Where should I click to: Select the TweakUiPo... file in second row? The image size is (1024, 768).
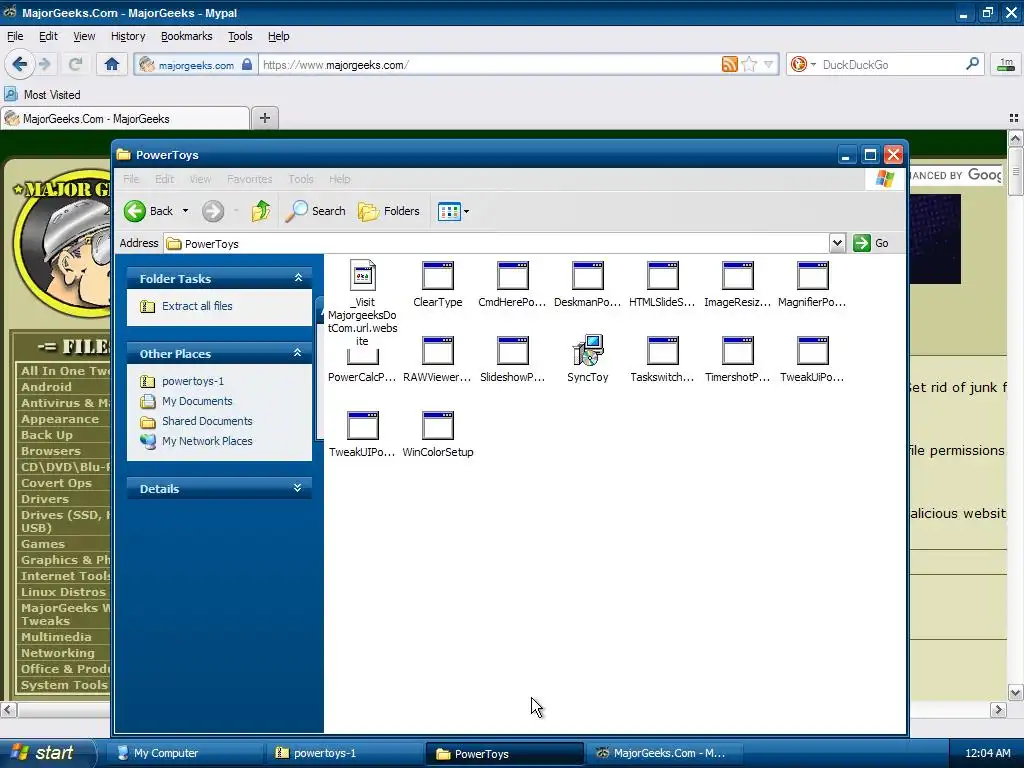click(813, 351)
